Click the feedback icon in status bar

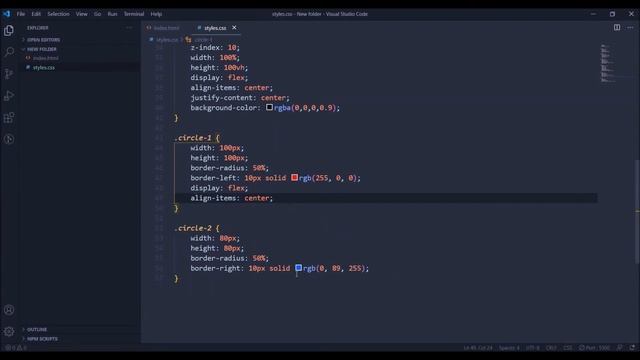pyautogui.click(x=620, y=348)
